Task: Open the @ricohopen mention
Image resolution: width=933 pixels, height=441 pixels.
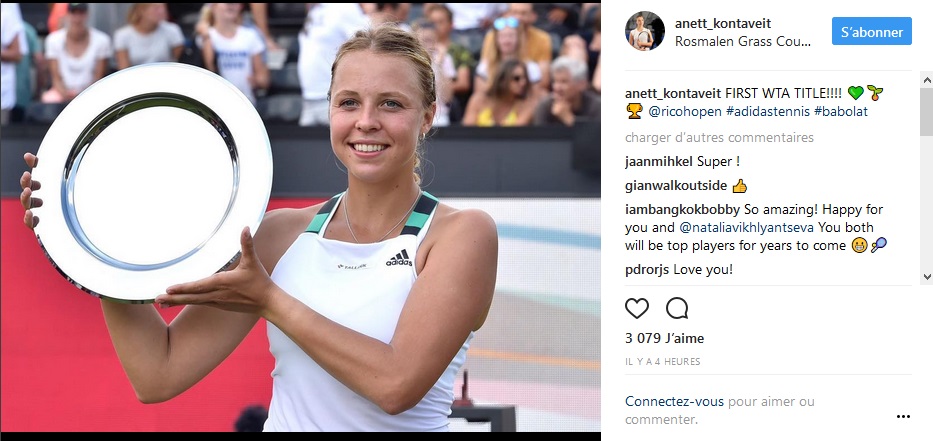Action: point(684,111)
